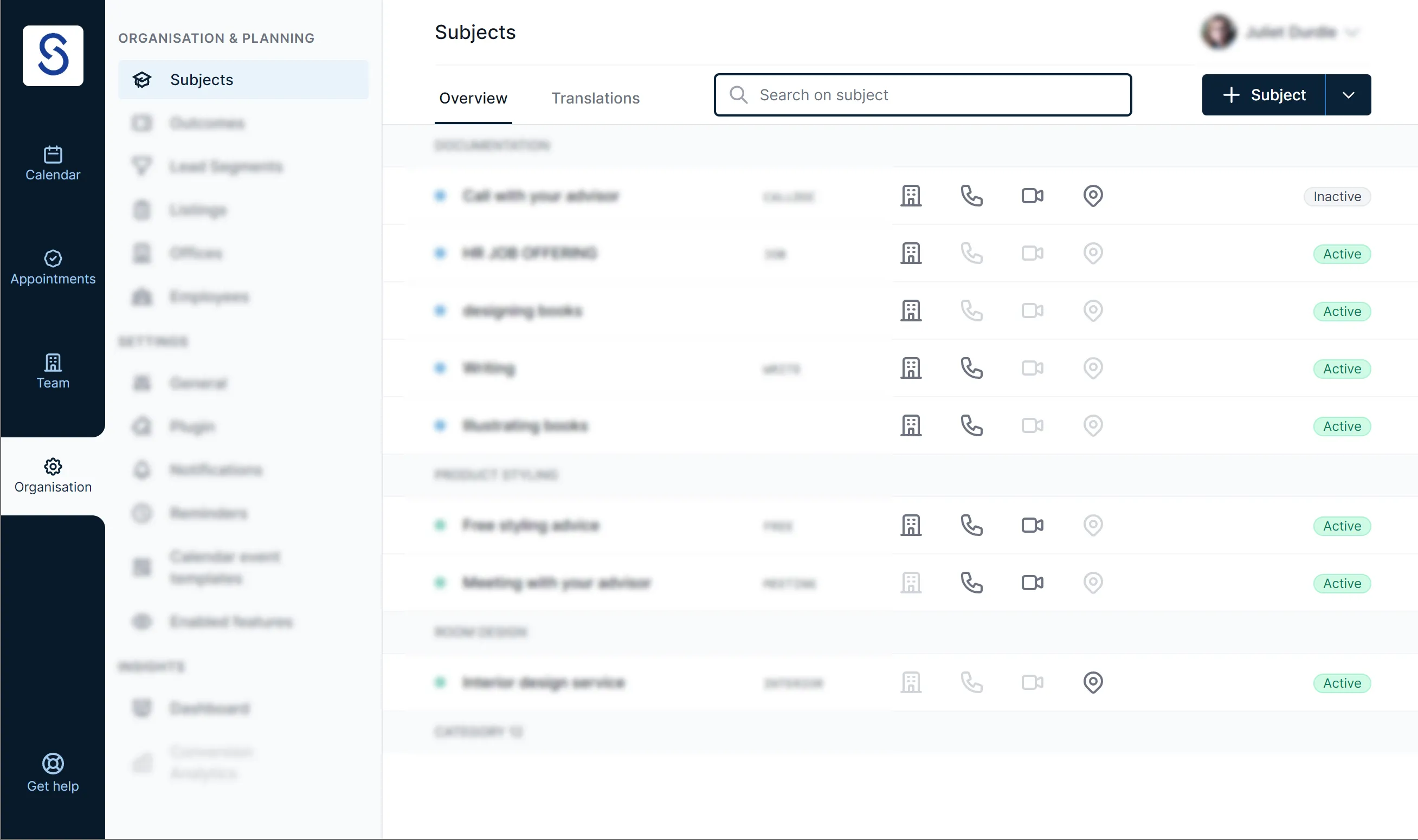This screenshot has width=1418, height=840.
Task: Toggle video option for the Meeting with your advisor row
Action: click(1032, 583)
